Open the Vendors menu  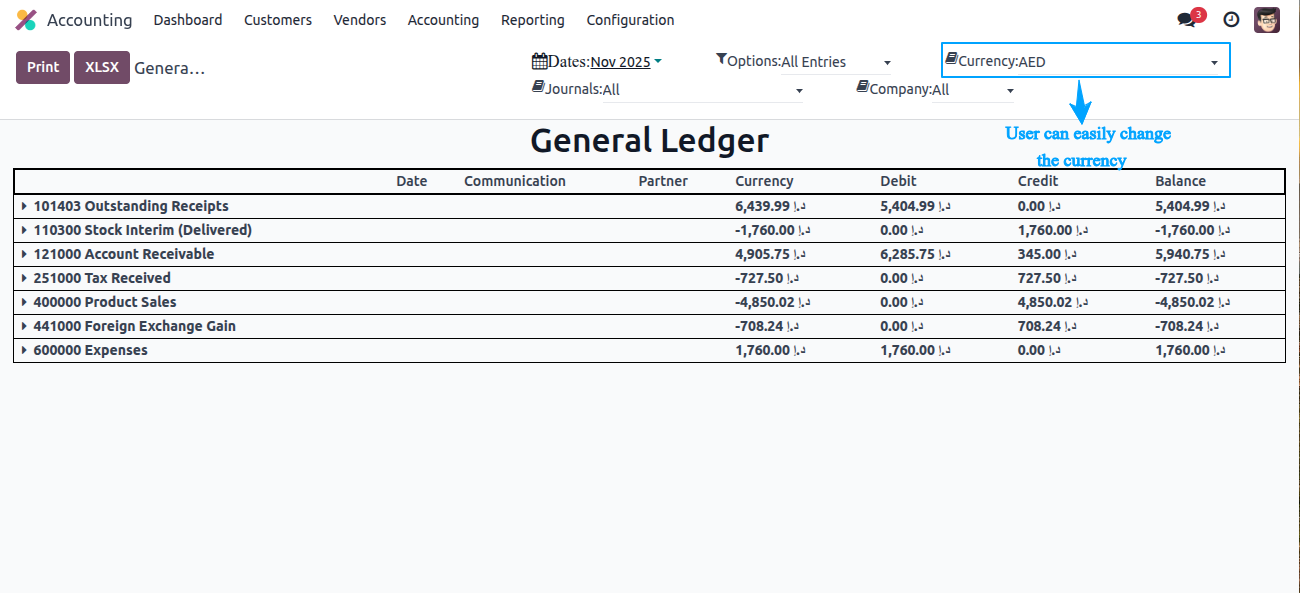360,20
